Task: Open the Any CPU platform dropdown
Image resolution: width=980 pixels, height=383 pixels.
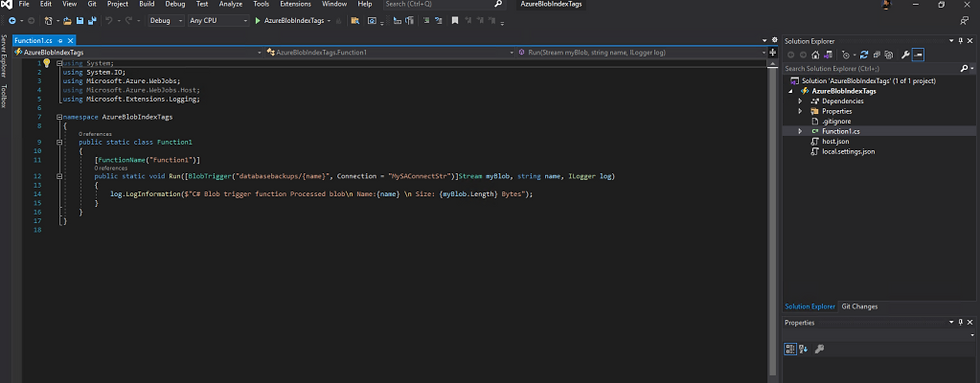Action: 218,21
